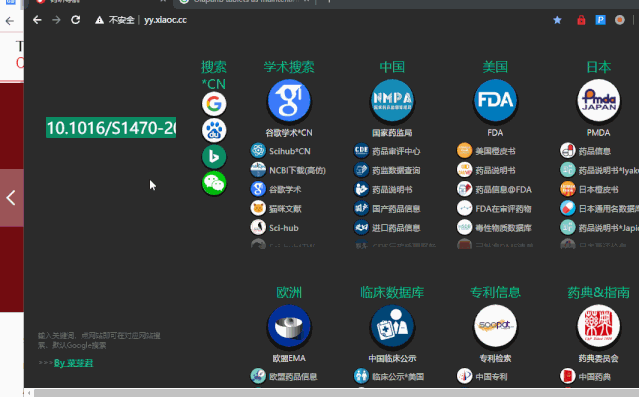Image resolution: width=639 pixels, height=397 pixels.
Task: Open the By 菜菜君 author link
Action: [73, 363]
